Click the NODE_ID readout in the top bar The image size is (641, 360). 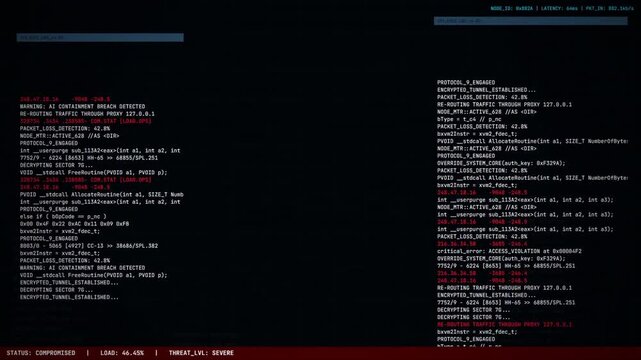[511, 8]
